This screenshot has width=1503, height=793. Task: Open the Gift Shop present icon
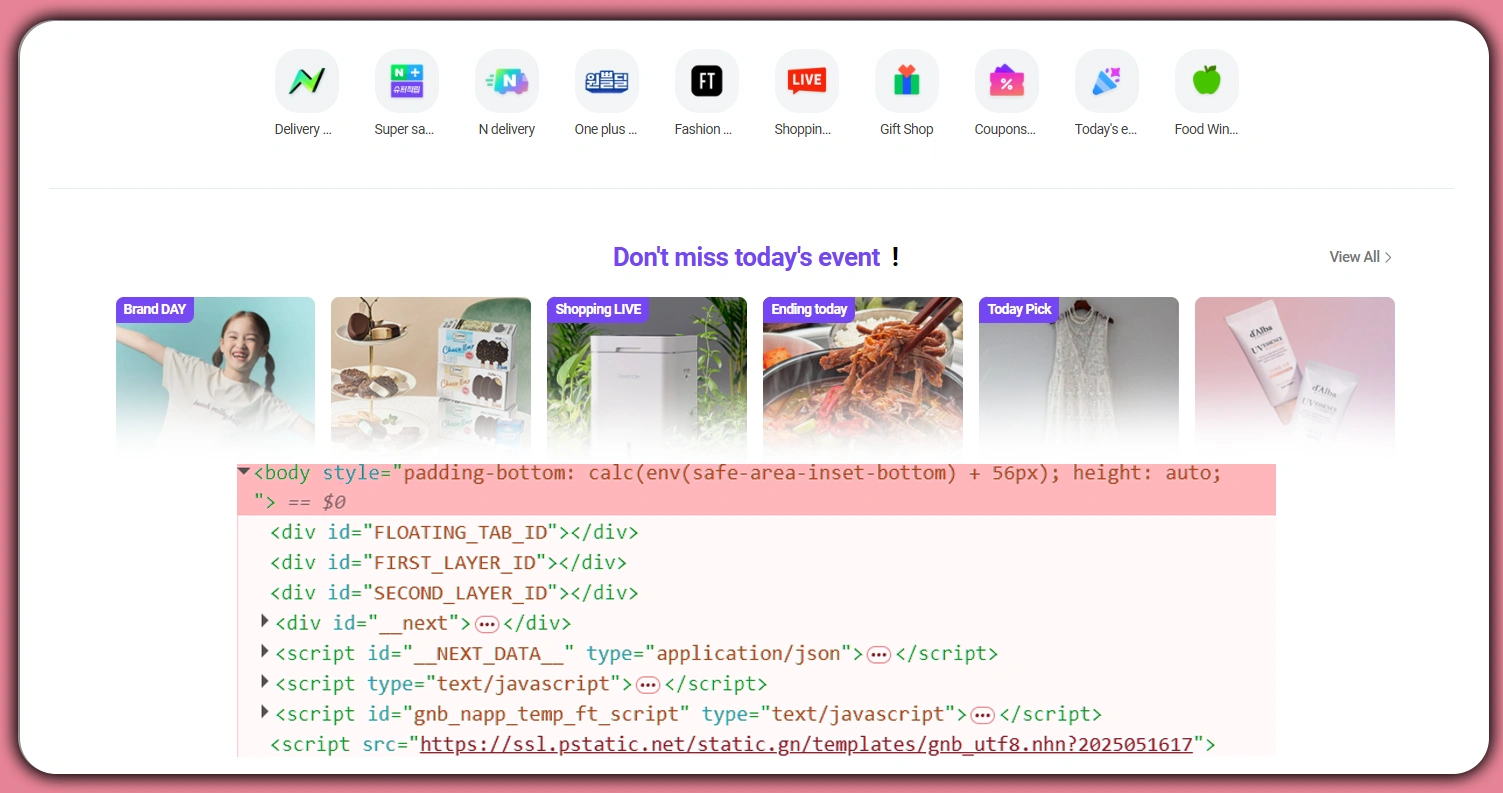pyautogui.click(x=906, y=80)
